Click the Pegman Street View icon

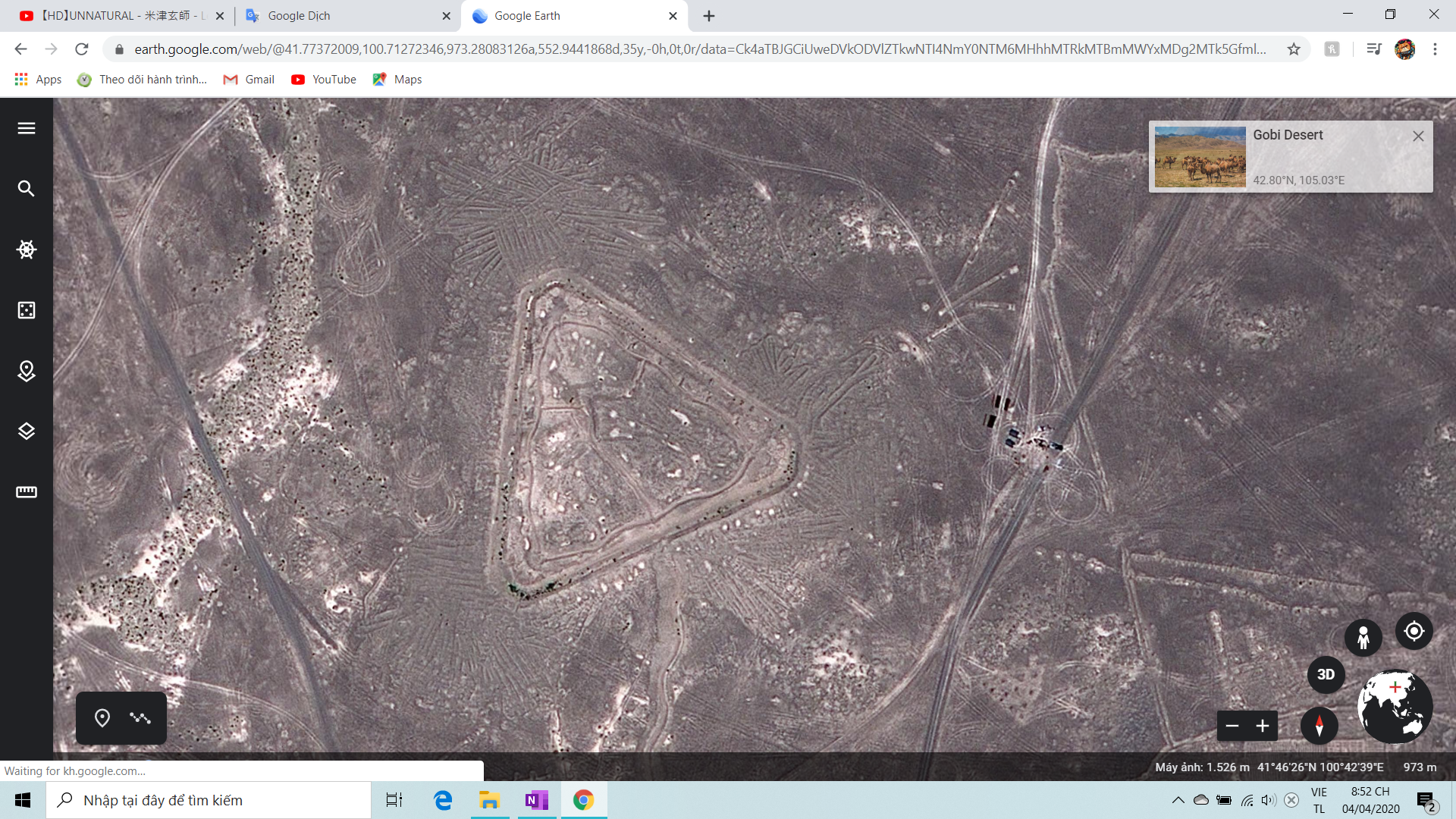click(1363, 638)
